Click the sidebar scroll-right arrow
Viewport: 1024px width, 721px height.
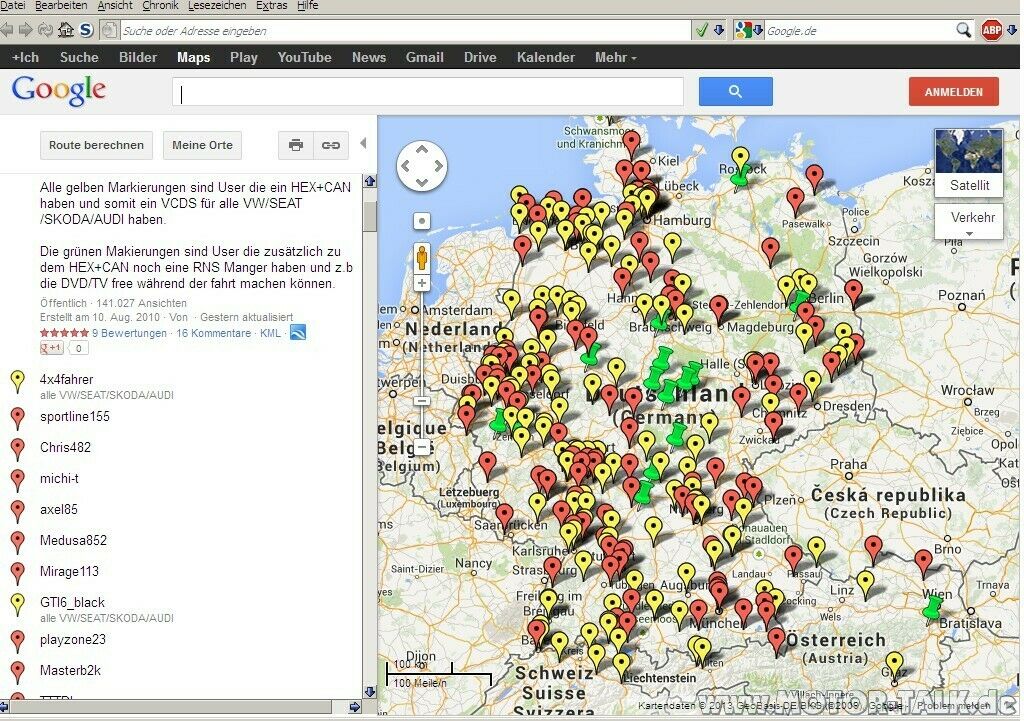(355, 707)
